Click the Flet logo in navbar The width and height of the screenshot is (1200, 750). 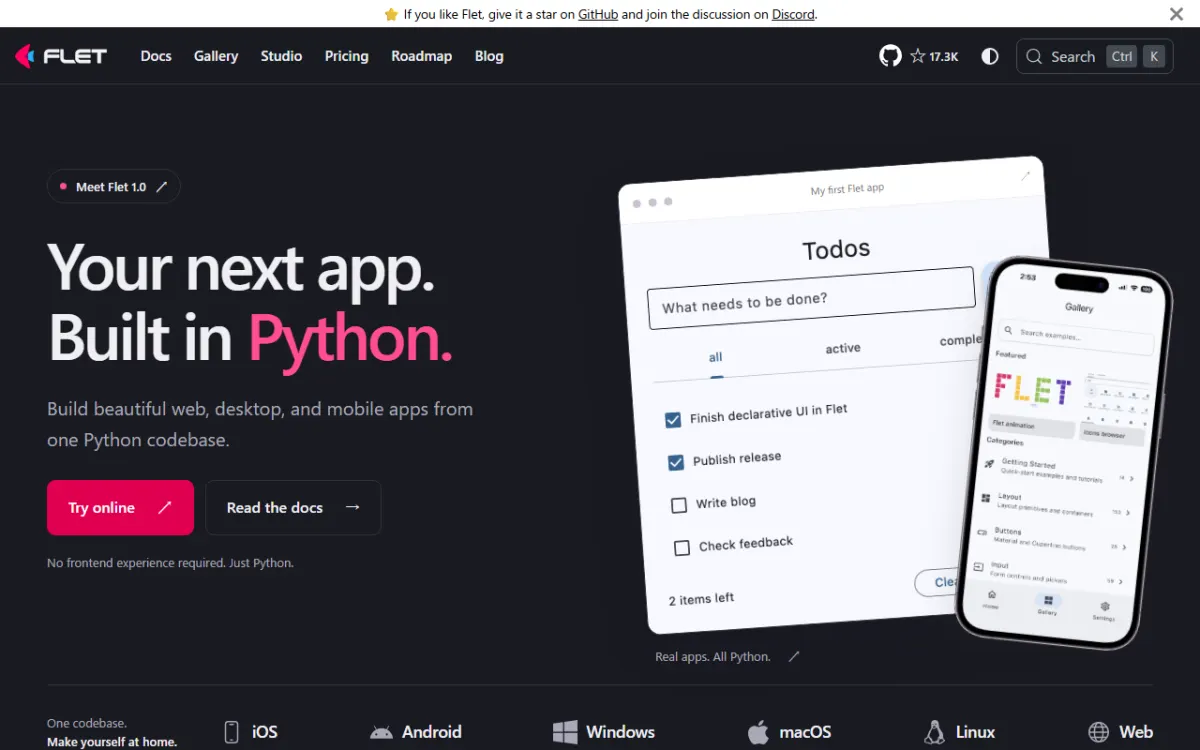(60, 56)
